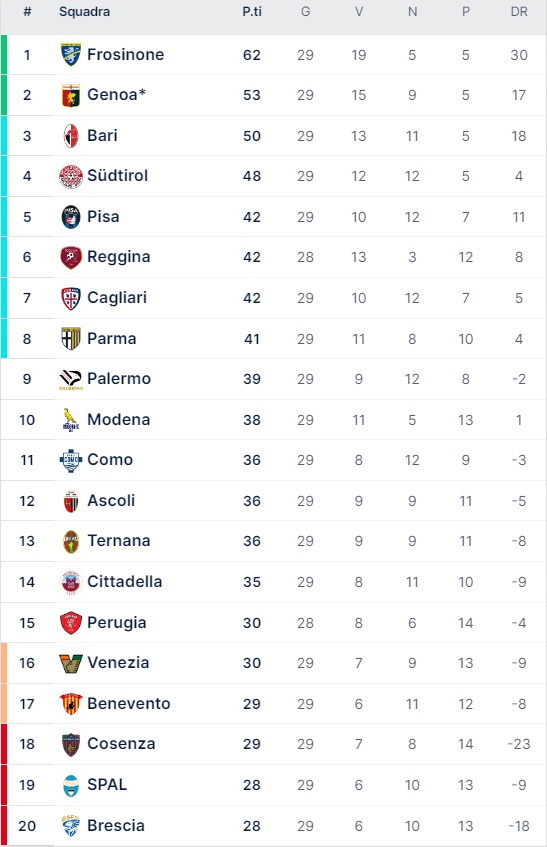The height and width of the screenshot is (847, 547).
Task: Click the Squadra column header
Action: pyautogui.click(x=84, y=11)
